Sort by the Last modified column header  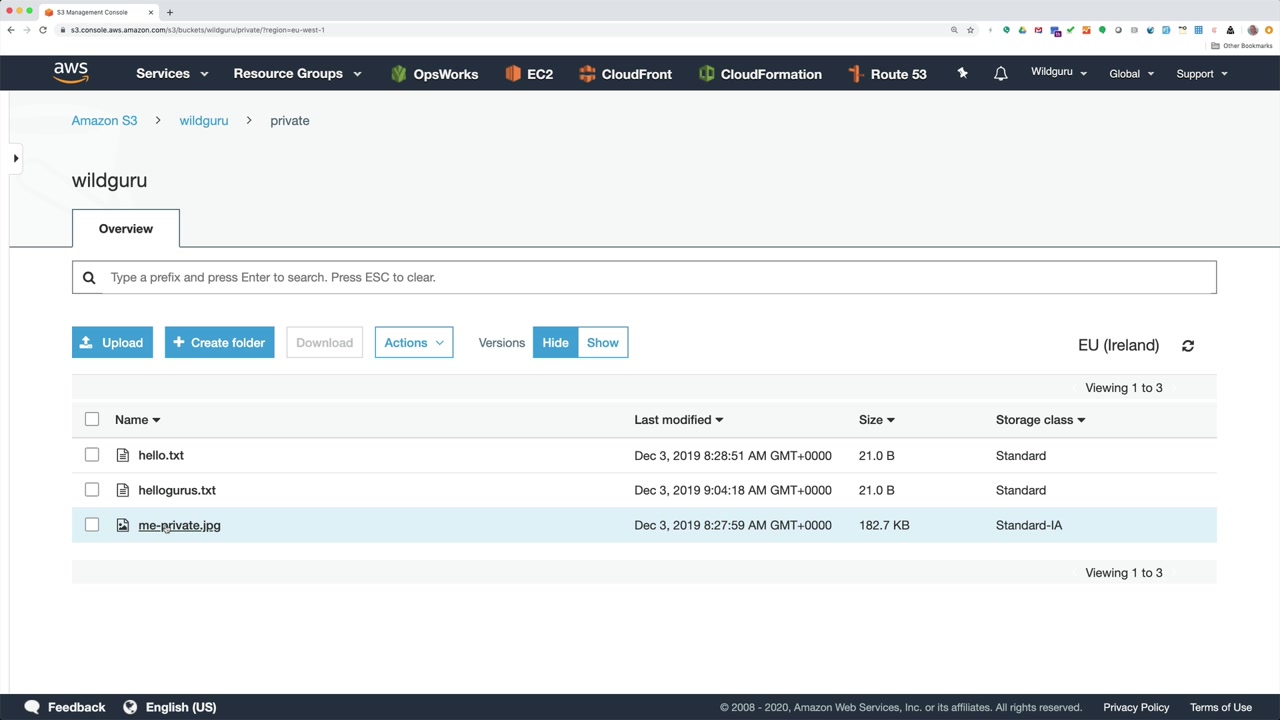click(x=678, y=420)
